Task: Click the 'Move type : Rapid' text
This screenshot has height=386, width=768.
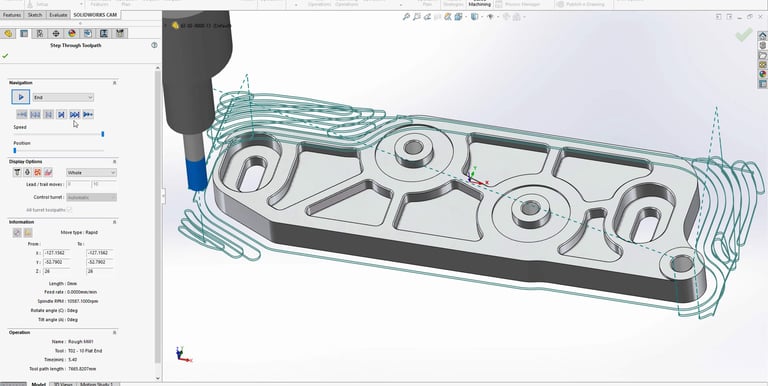Action: (79, 232)
